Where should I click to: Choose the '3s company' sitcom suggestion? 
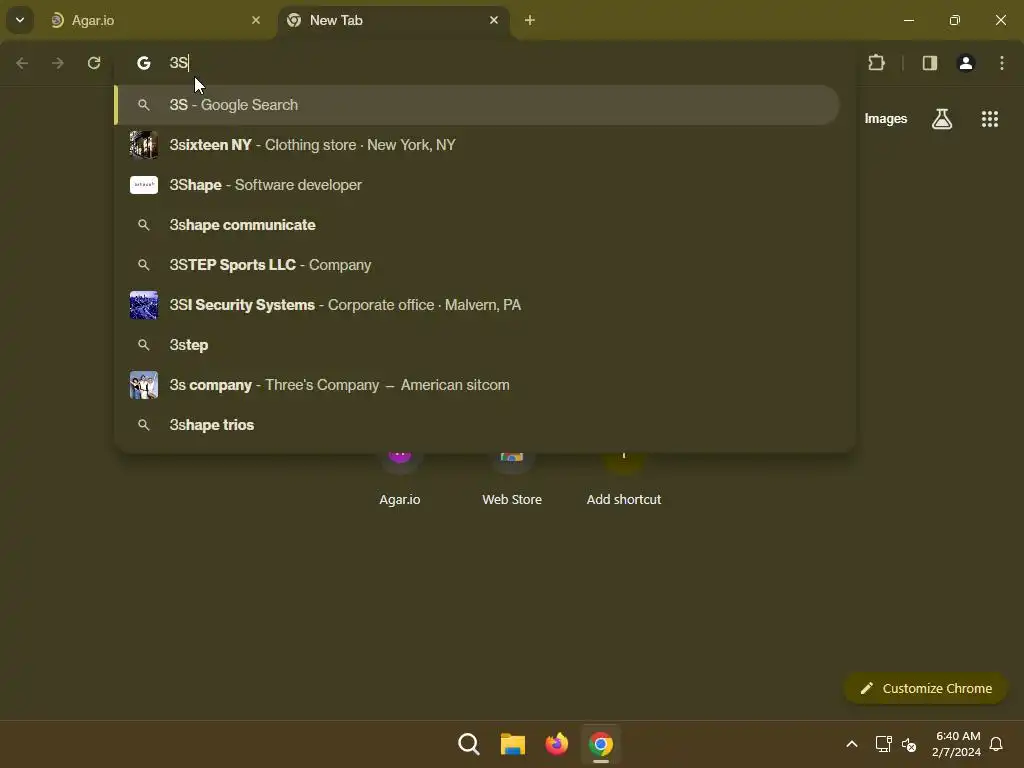click(477, 385)
